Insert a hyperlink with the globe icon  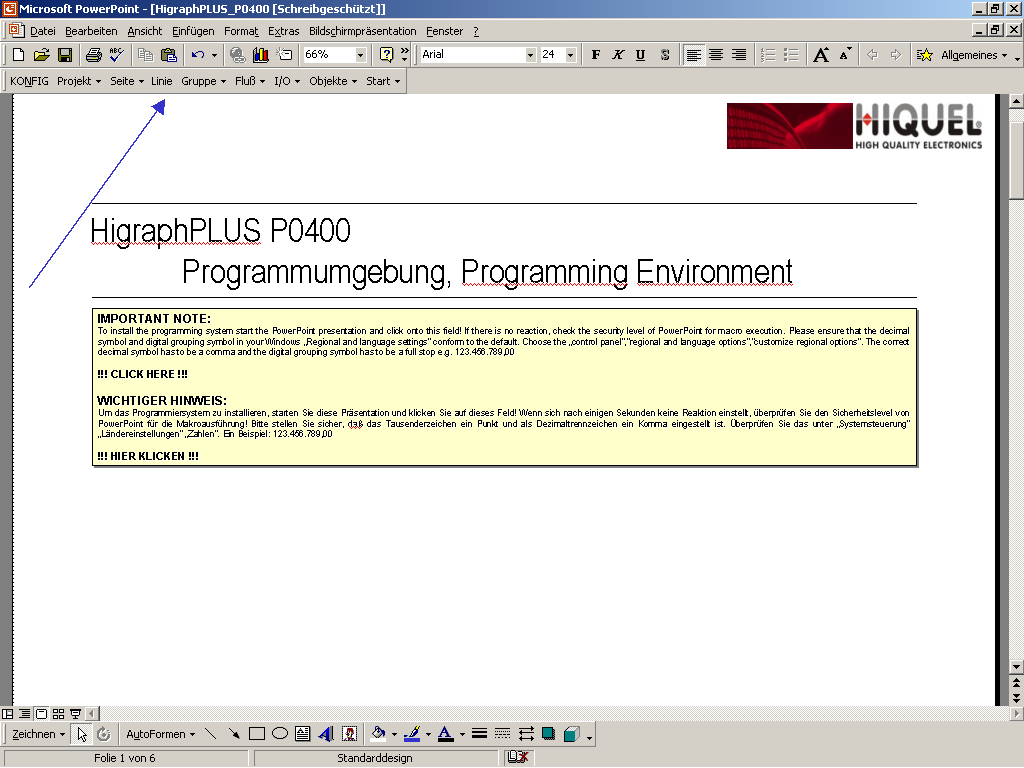coord(237,55)
